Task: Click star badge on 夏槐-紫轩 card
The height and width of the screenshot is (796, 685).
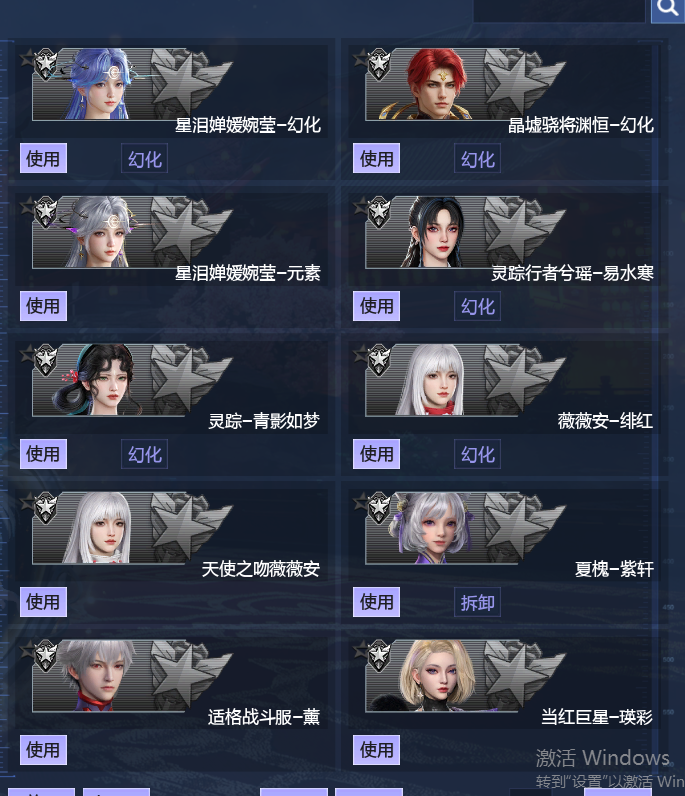Action: click(379, 508)
